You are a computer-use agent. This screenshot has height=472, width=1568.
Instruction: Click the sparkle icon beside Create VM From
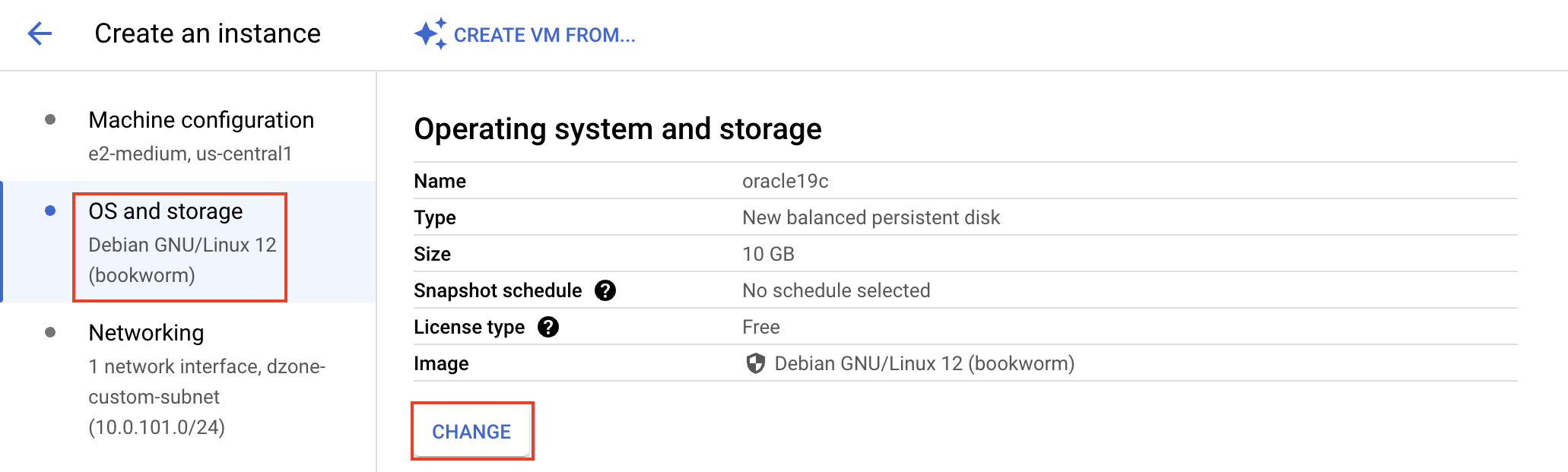(x=430, y=34)
